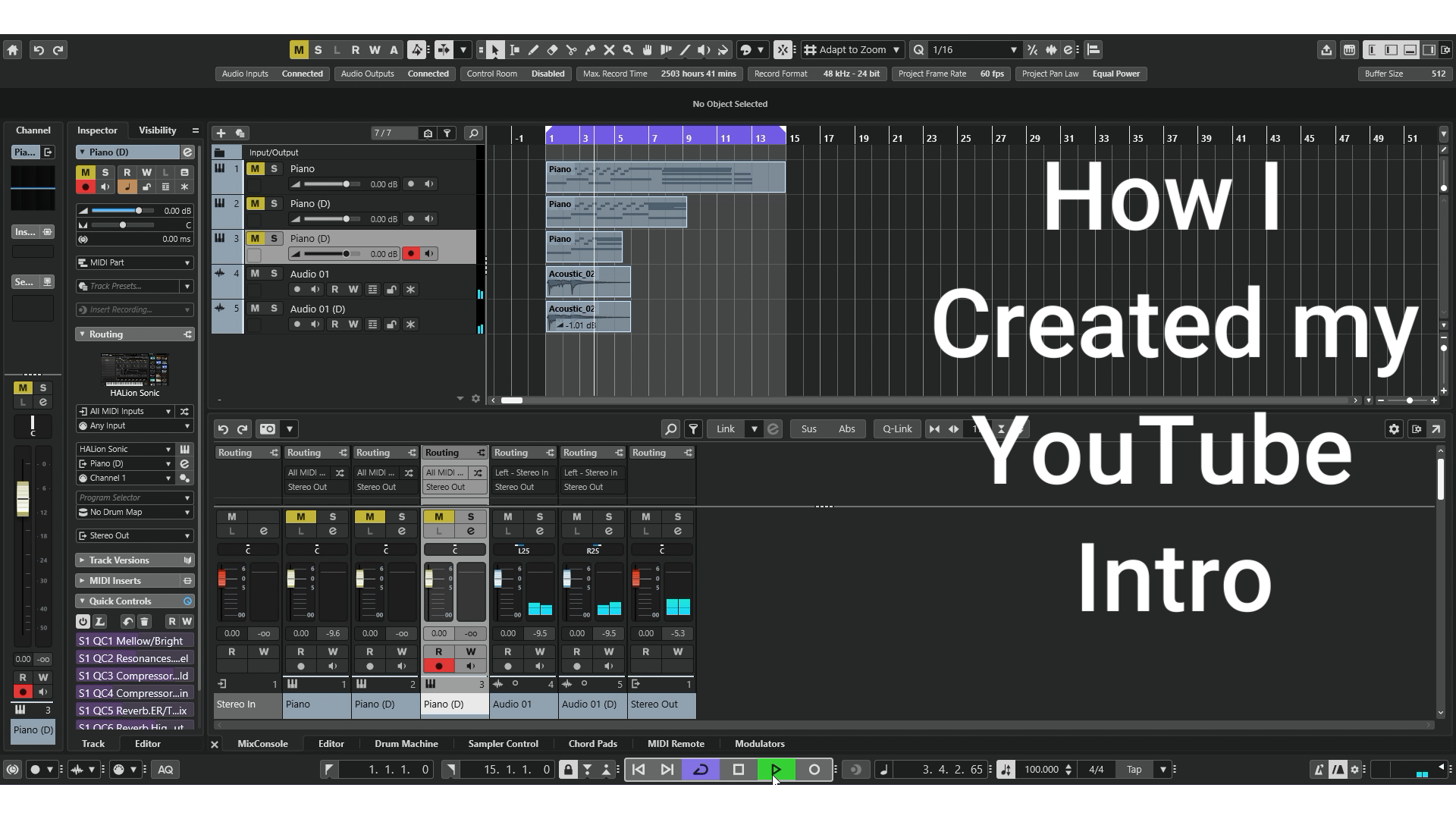The width and height of the screenshot is (1456, 819).
Task: Click the Q-Link button
Action: pos(897,429)
